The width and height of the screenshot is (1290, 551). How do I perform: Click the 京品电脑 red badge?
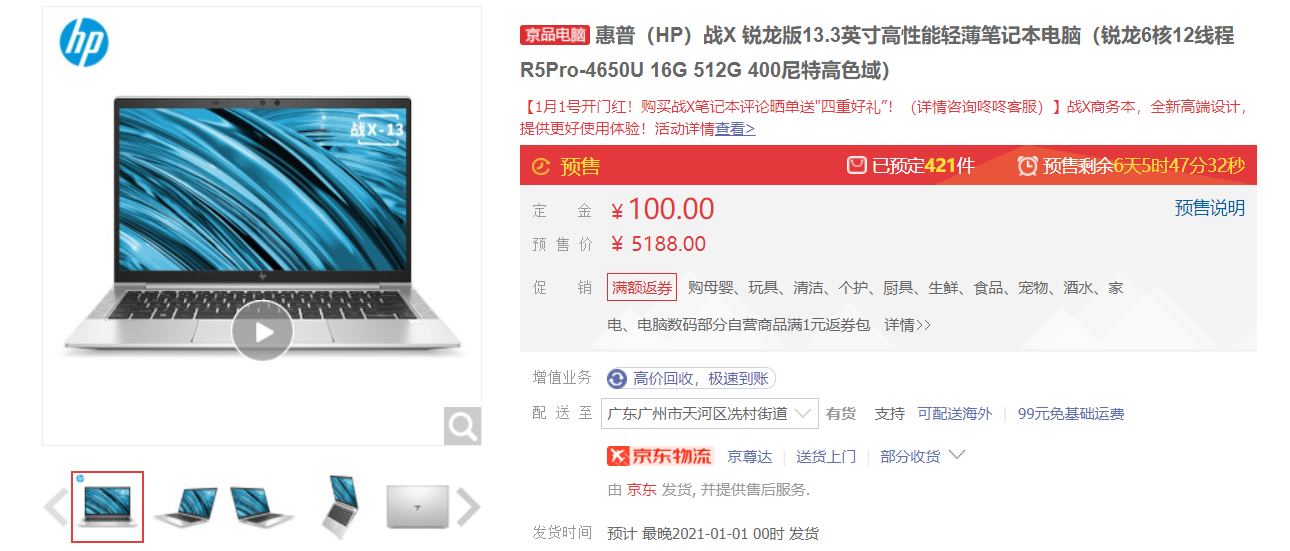[555, 36]
